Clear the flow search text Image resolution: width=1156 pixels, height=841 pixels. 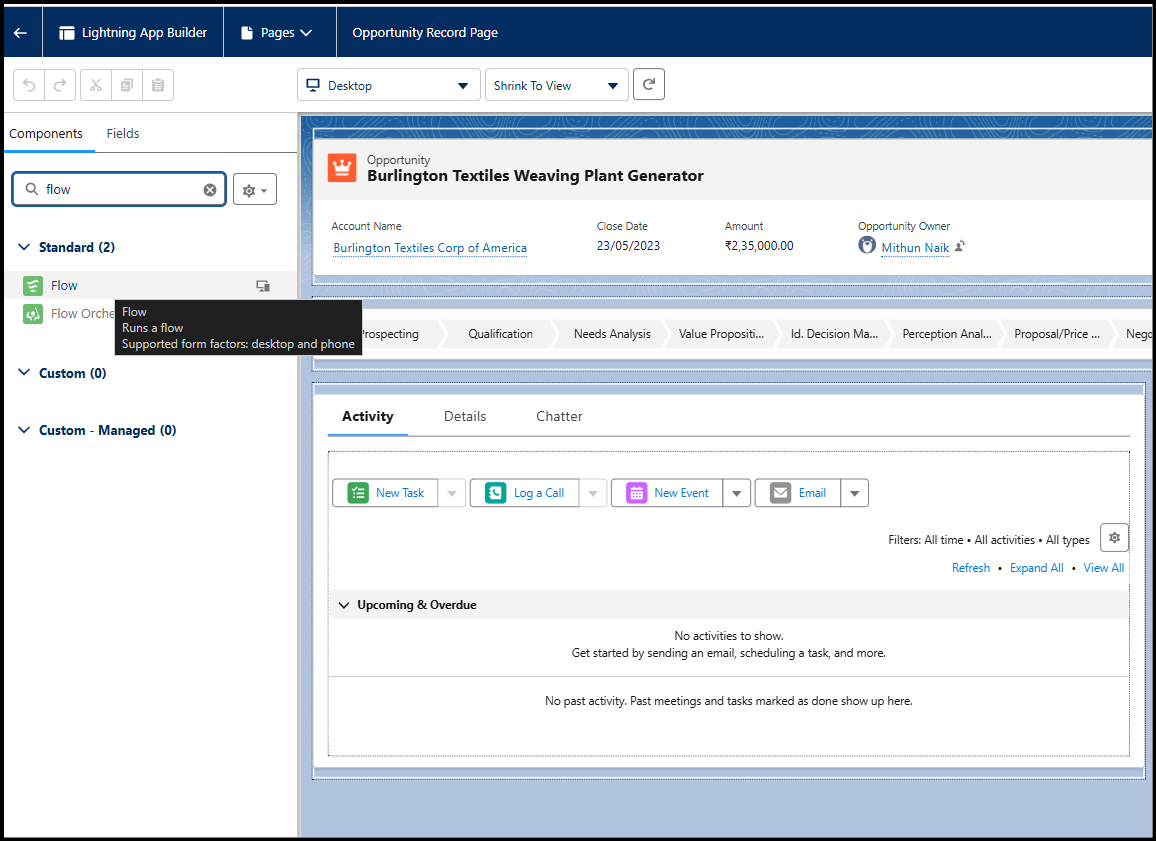point(210,189)
